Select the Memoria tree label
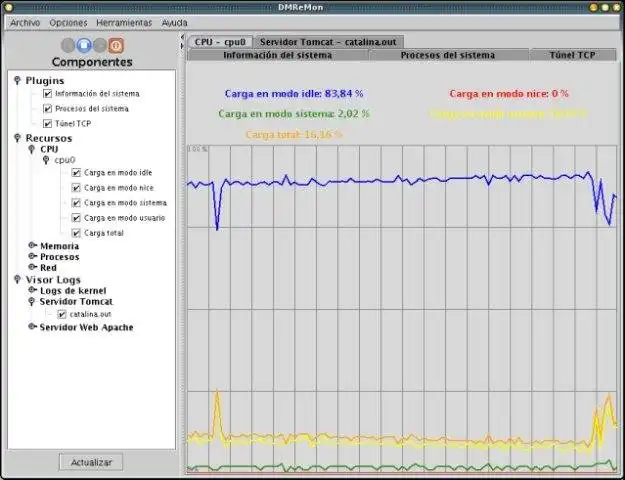 click(x=59, y=246)
